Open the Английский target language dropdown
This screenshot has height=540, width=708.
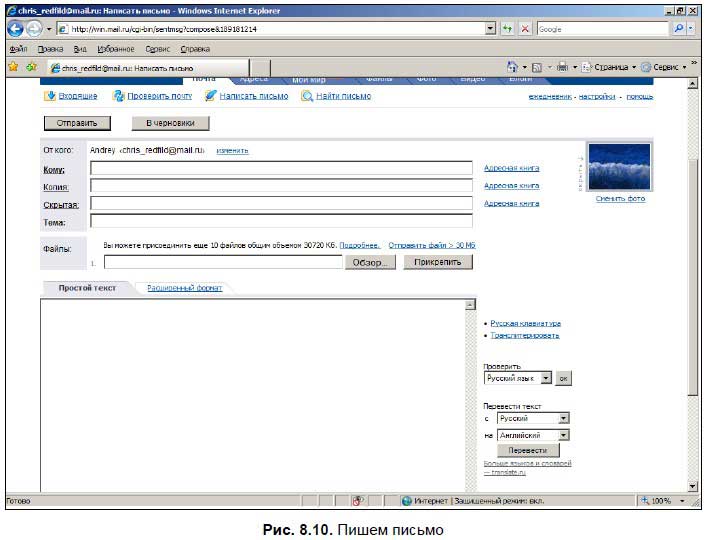[564, 435]
